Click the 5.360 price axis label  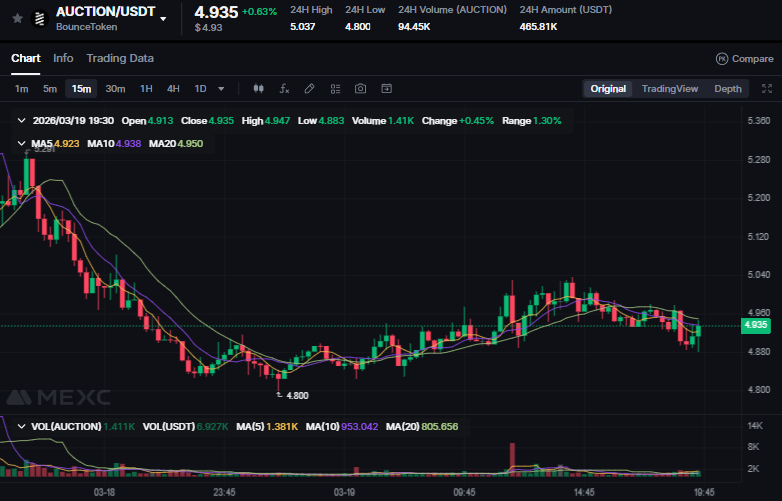[x=759, y=121]
